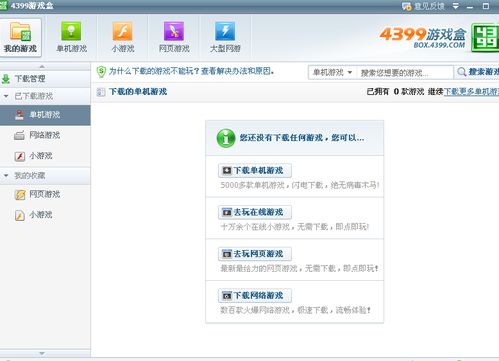Click the 去玩在线游戏 button
Screen dimensions: 499x361
coord(255,212)
